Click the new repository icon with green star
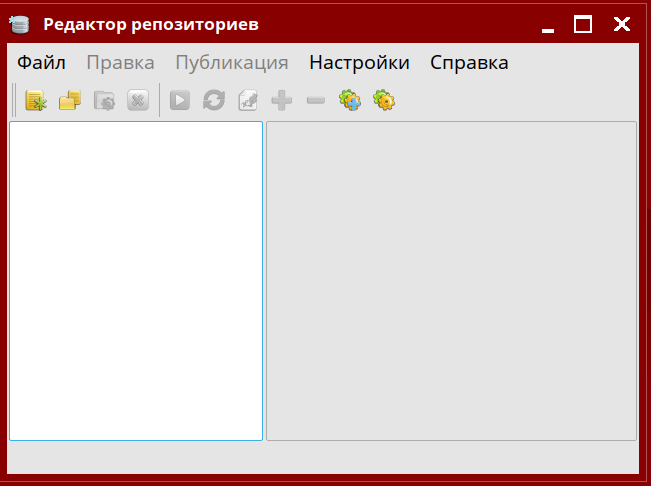 click(36, 100)
